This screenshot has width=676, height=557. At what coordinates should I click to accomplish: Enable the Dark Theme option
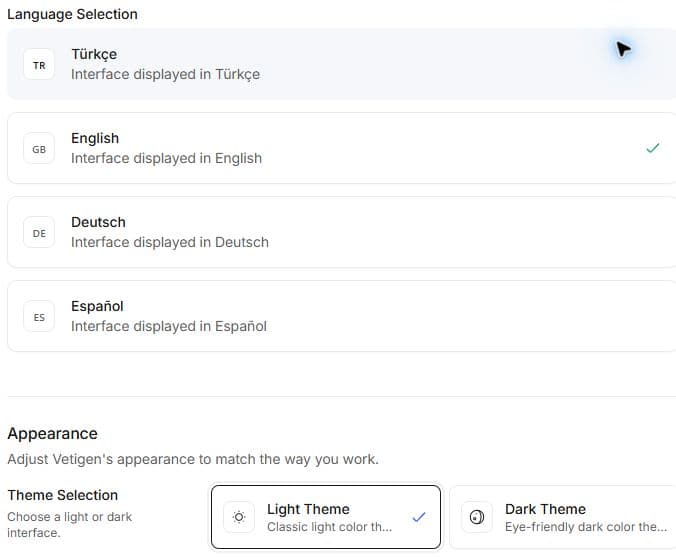(563, 517)
